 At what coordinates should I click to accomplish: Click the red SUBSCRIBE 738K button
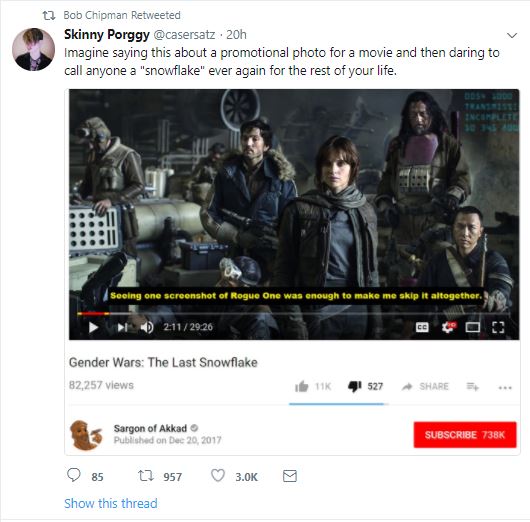coord(465,435)
